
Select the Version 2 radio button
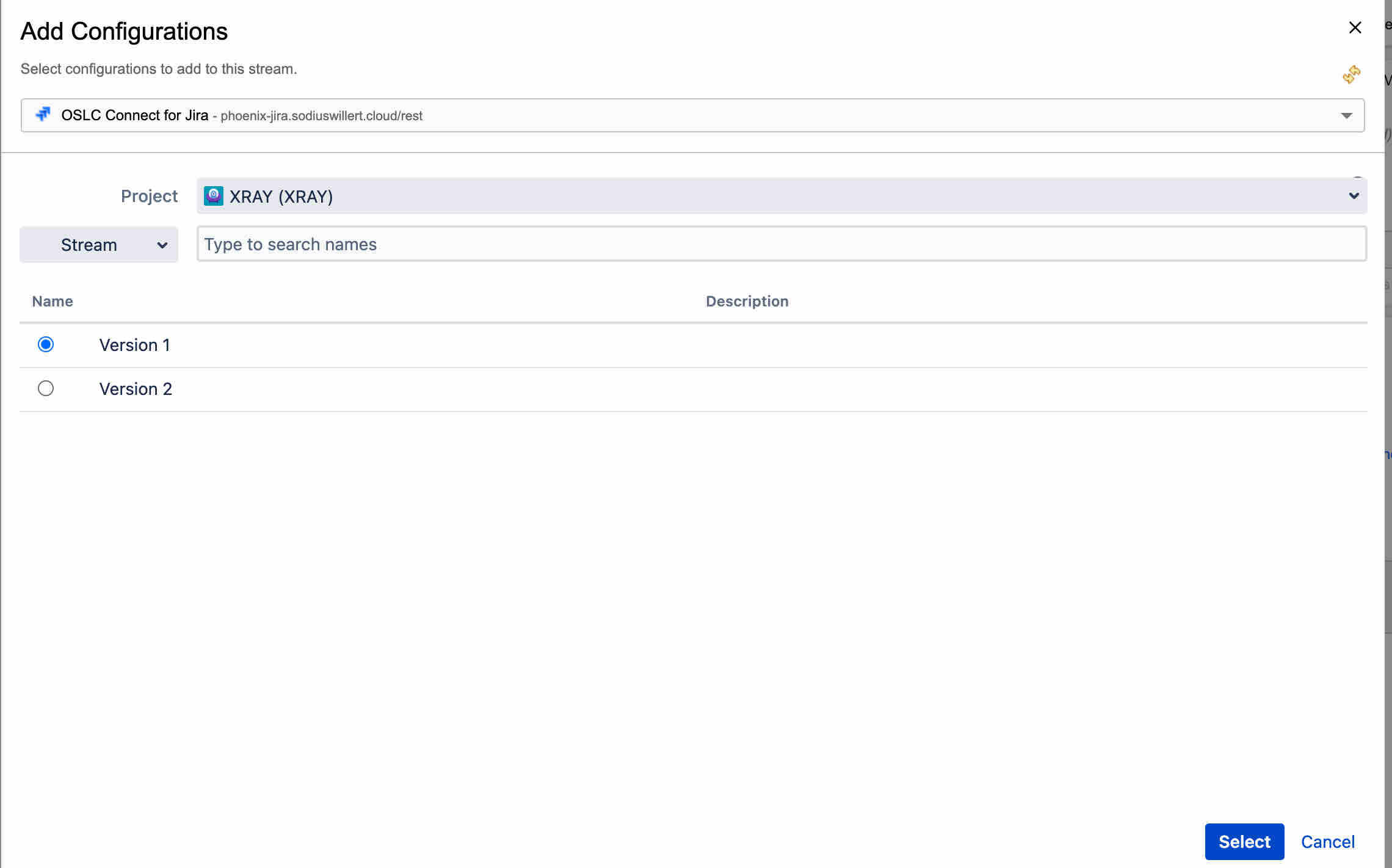(46, 389)
